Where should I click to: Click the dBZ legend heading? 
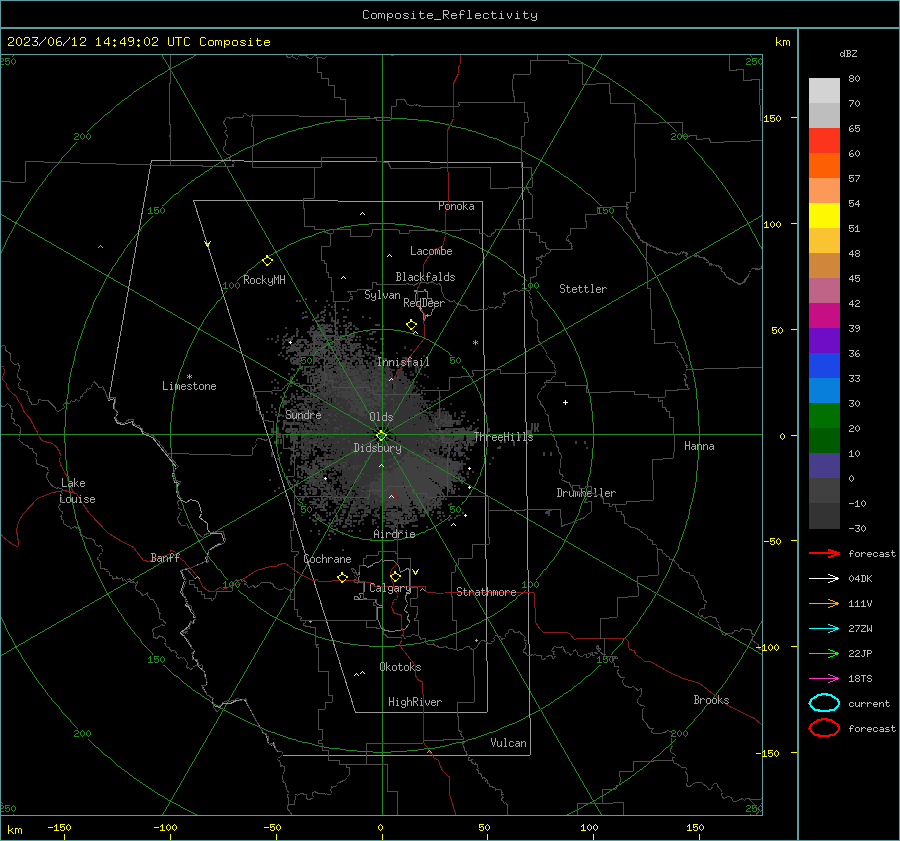848,53
